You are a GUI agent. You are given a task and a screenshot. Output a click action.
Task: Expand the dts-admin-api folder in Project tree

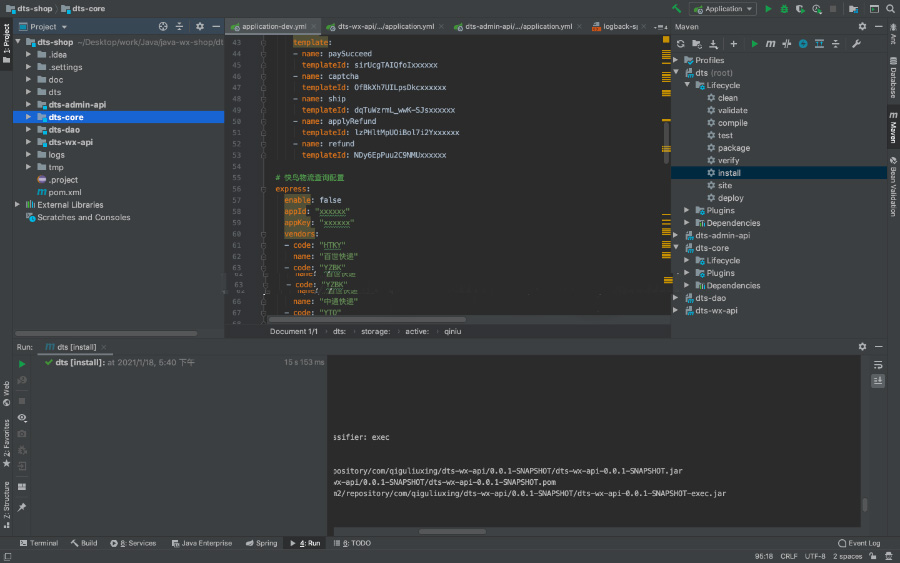point(30,104)
